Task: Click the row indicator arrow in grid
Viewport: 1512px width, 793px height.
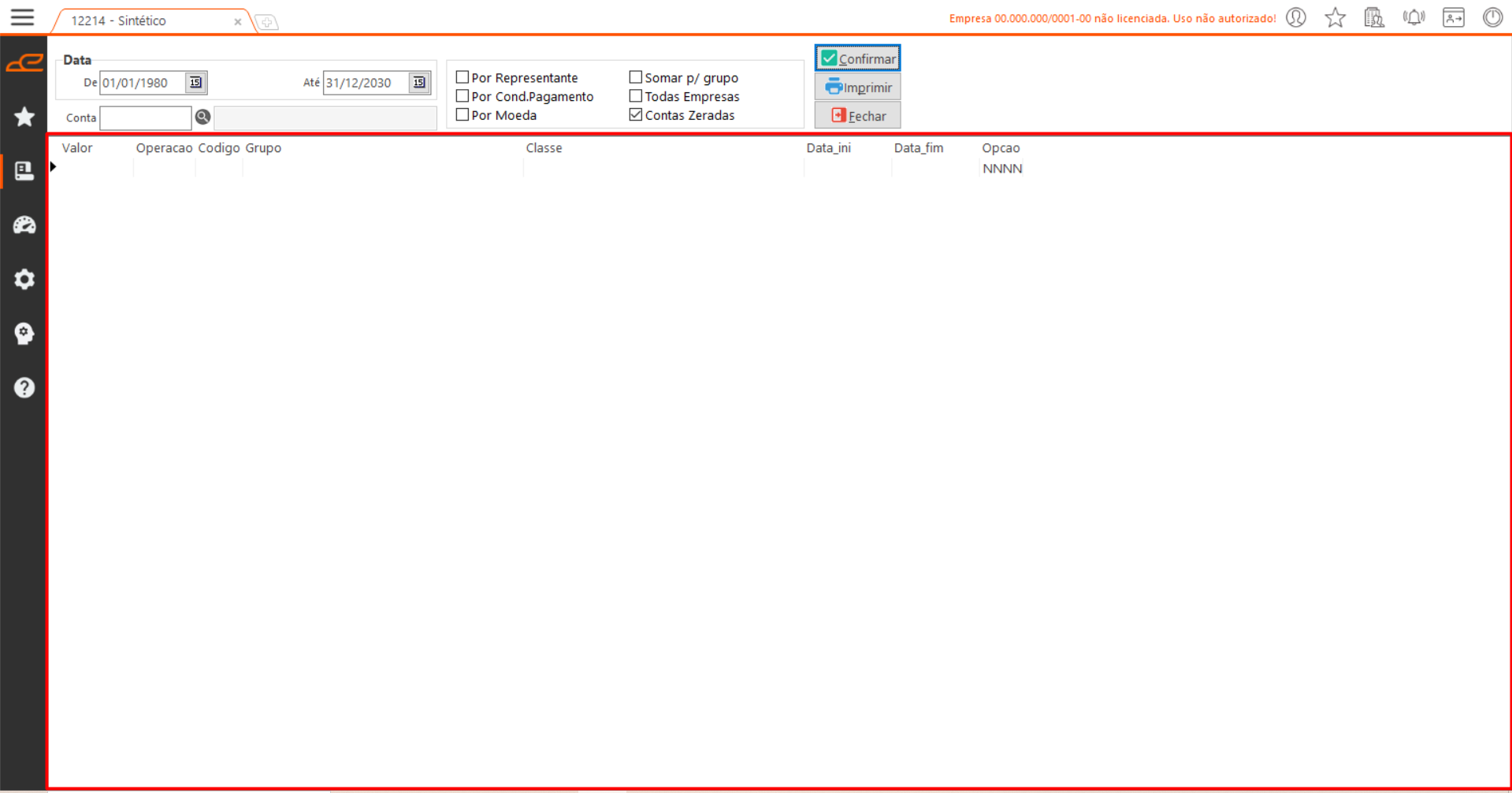Action: click(54, 167)
